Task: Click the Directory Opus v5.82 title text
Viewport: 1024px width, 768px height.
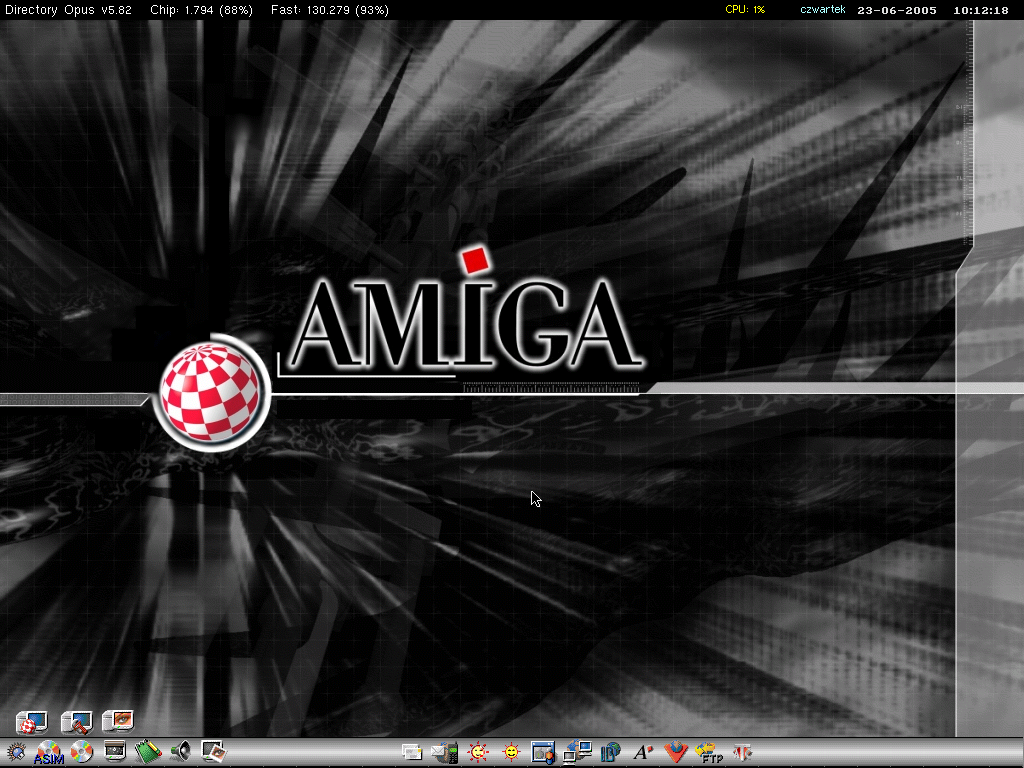Action: coord(68,10)
